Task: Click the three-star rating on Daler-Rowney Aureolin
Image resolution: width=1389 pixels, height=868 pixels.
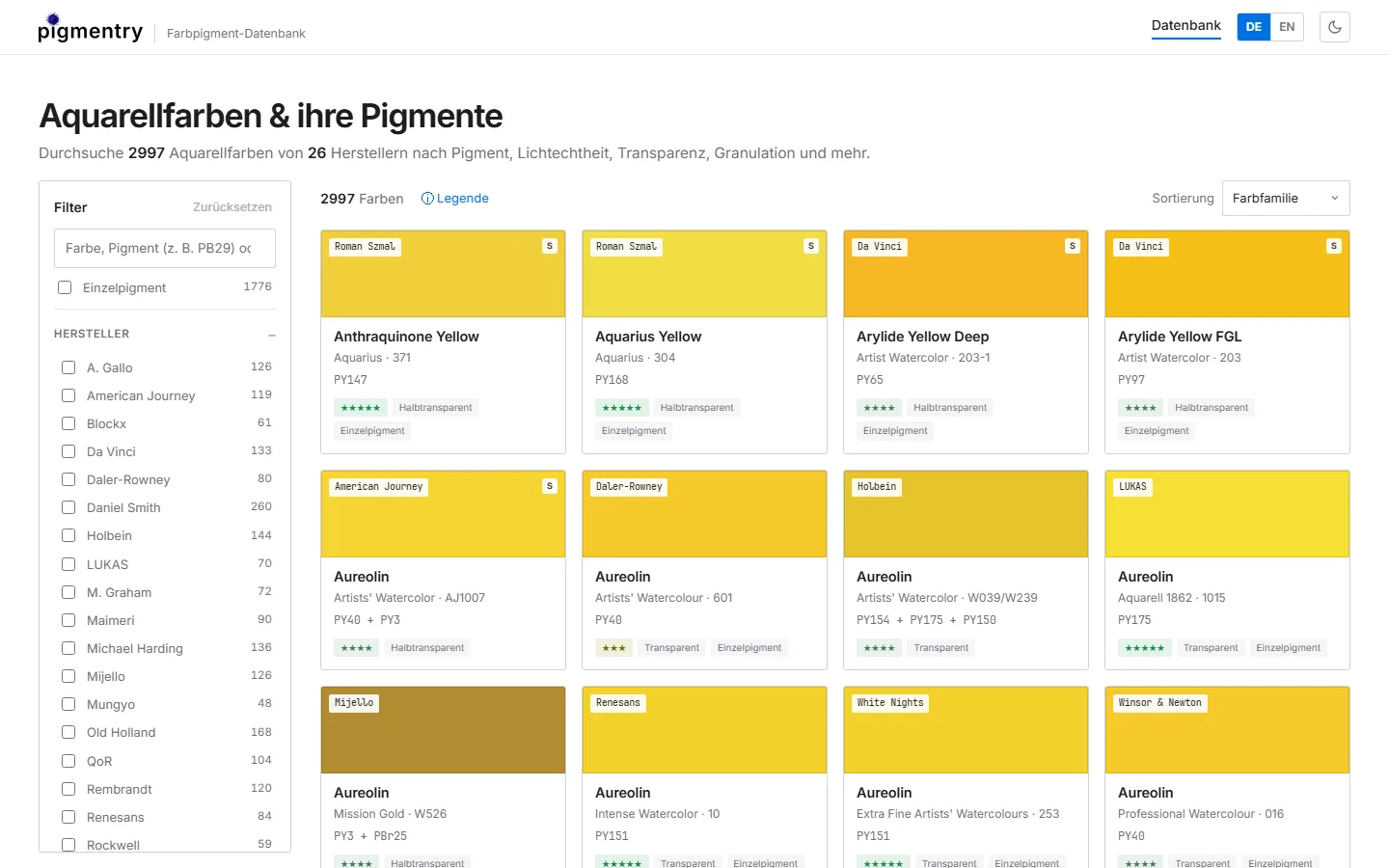Action: (x=613, y=648)
